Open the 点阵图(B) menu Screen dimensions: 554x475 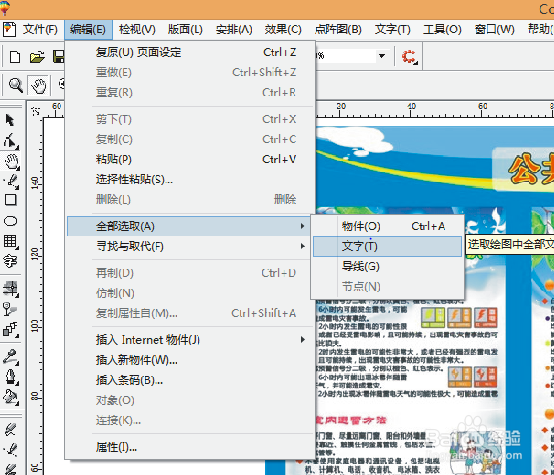(x=338, y=29)
